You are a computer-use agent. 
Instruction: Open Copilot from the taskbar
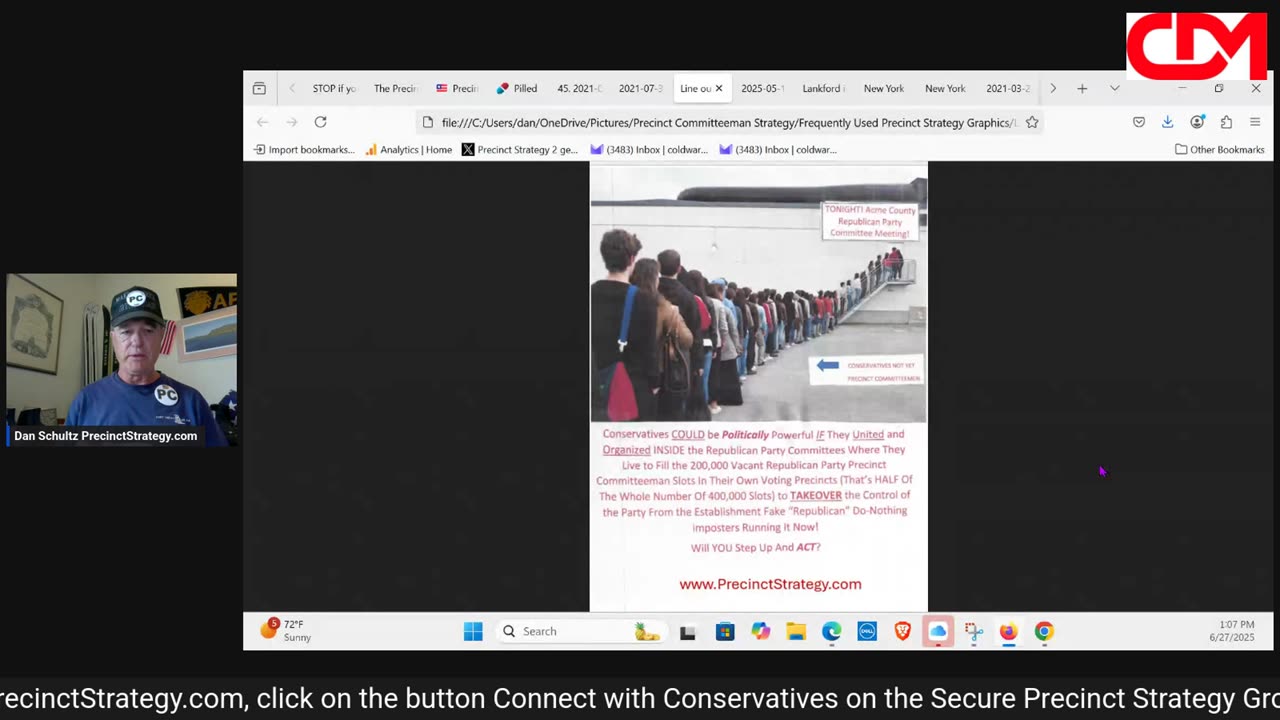[761, 631]
